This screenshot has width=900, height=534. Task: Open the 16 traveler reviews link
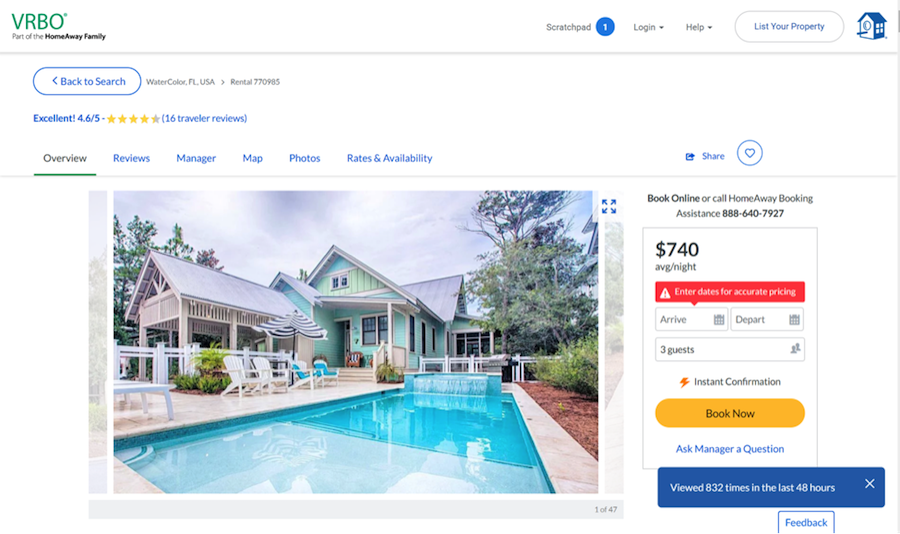point(204,118)
